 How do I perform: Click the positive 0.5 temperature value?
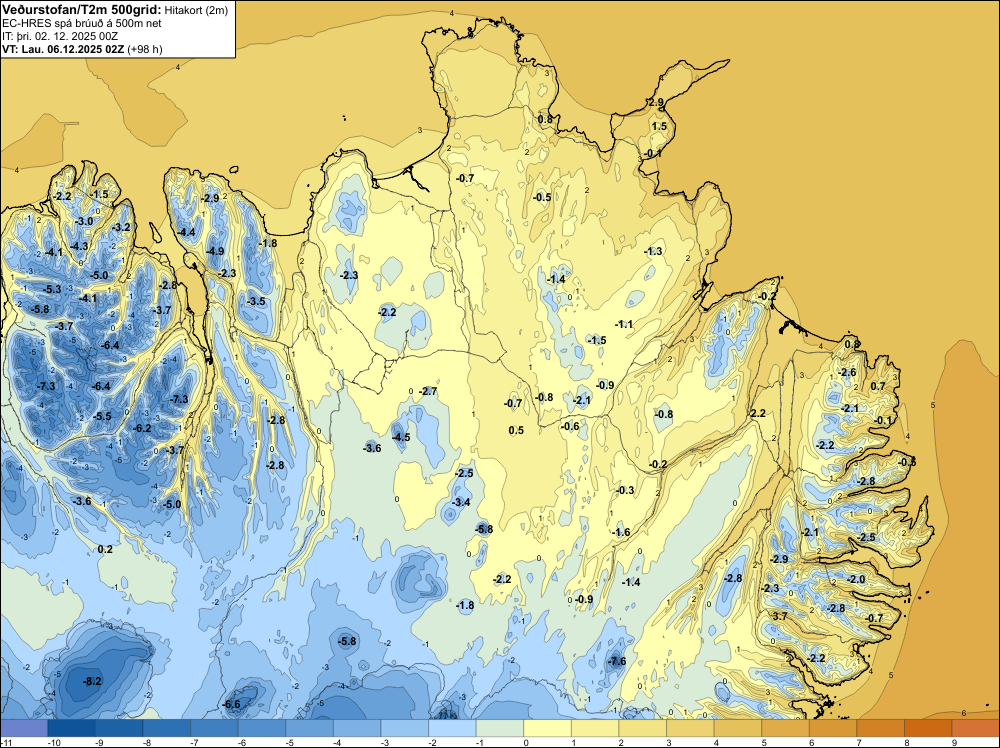pos(516,430)
